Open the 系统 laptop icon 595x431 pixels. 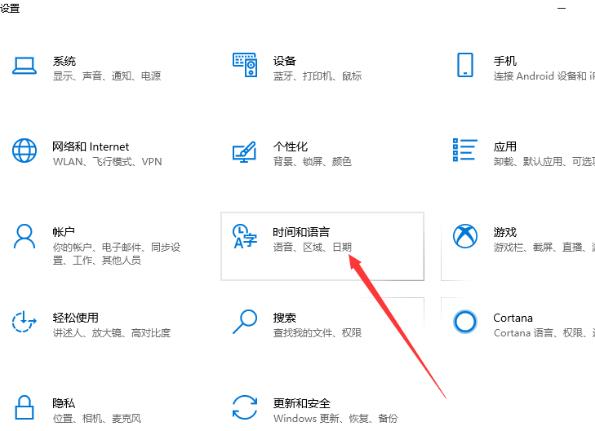click(x=24, y=66)
